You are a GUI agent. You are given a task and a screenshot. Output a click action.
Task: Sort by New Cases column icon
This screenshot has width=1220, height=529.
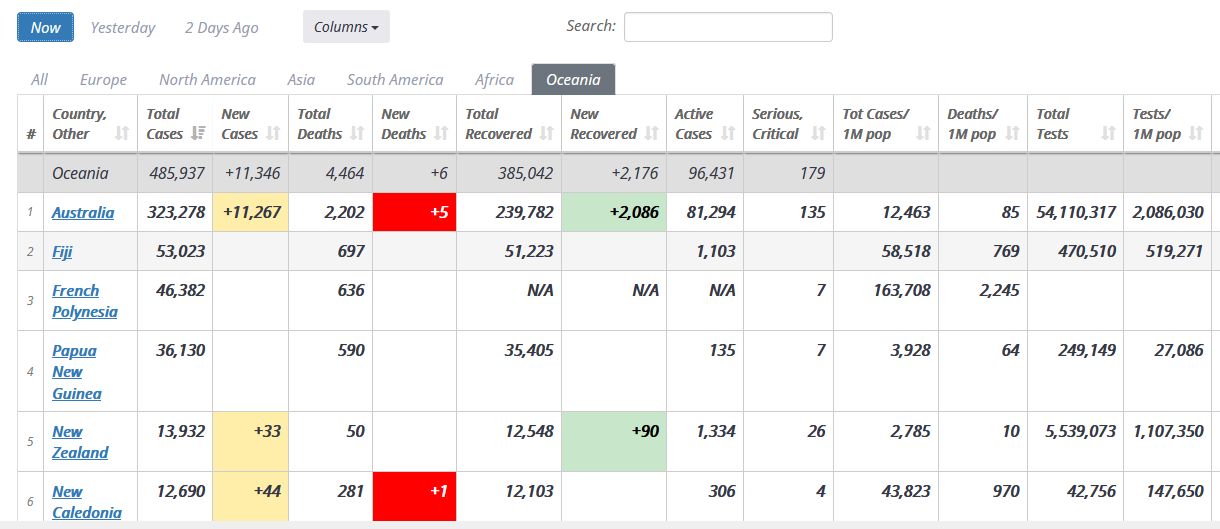click(273, 134)
